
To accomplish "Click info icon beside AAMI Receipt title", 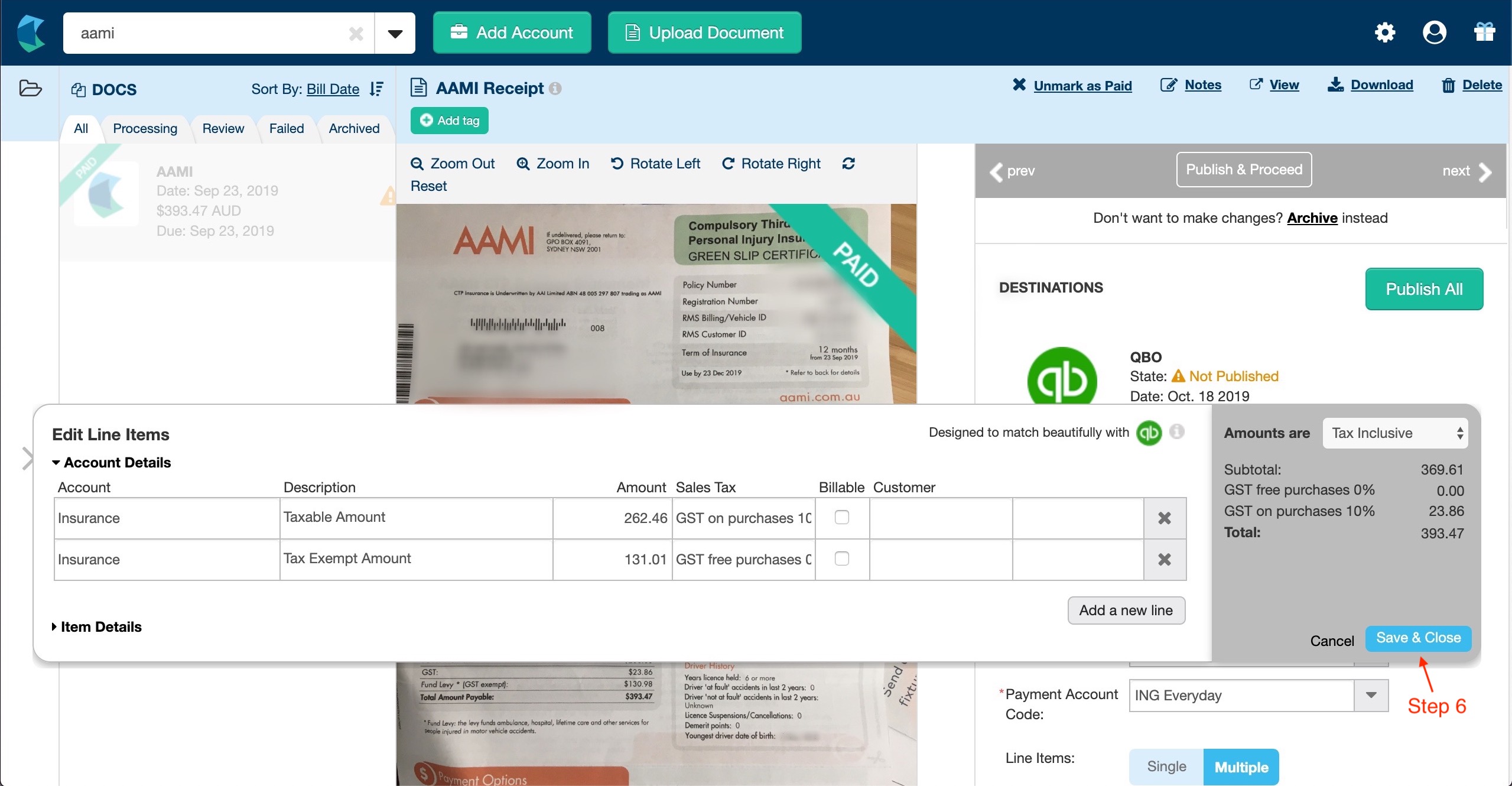I will (555, 88).
